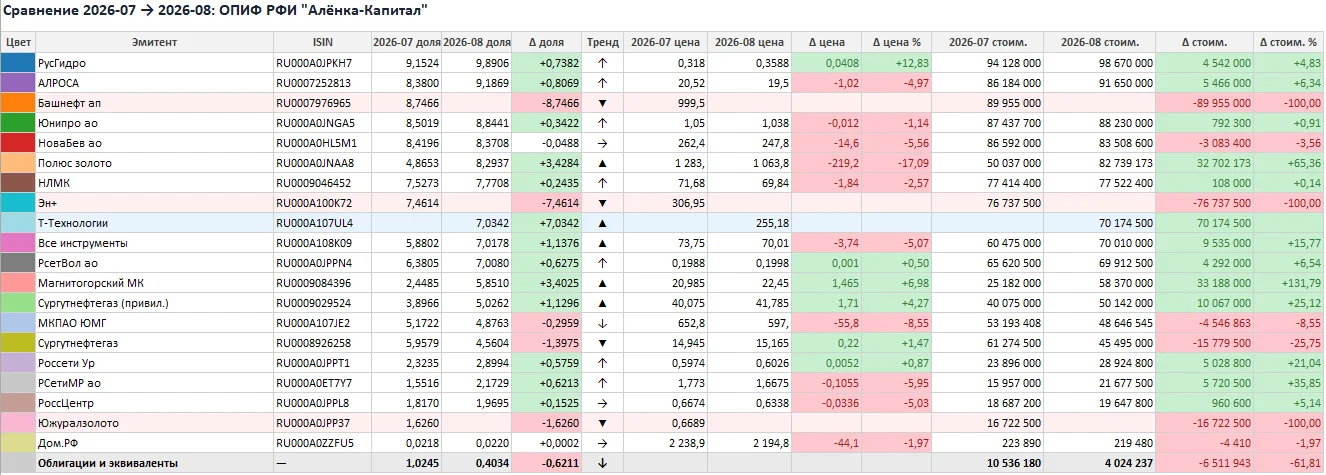
Task: Click the Δ доля value -8,7466
Action: click(559, 102)
